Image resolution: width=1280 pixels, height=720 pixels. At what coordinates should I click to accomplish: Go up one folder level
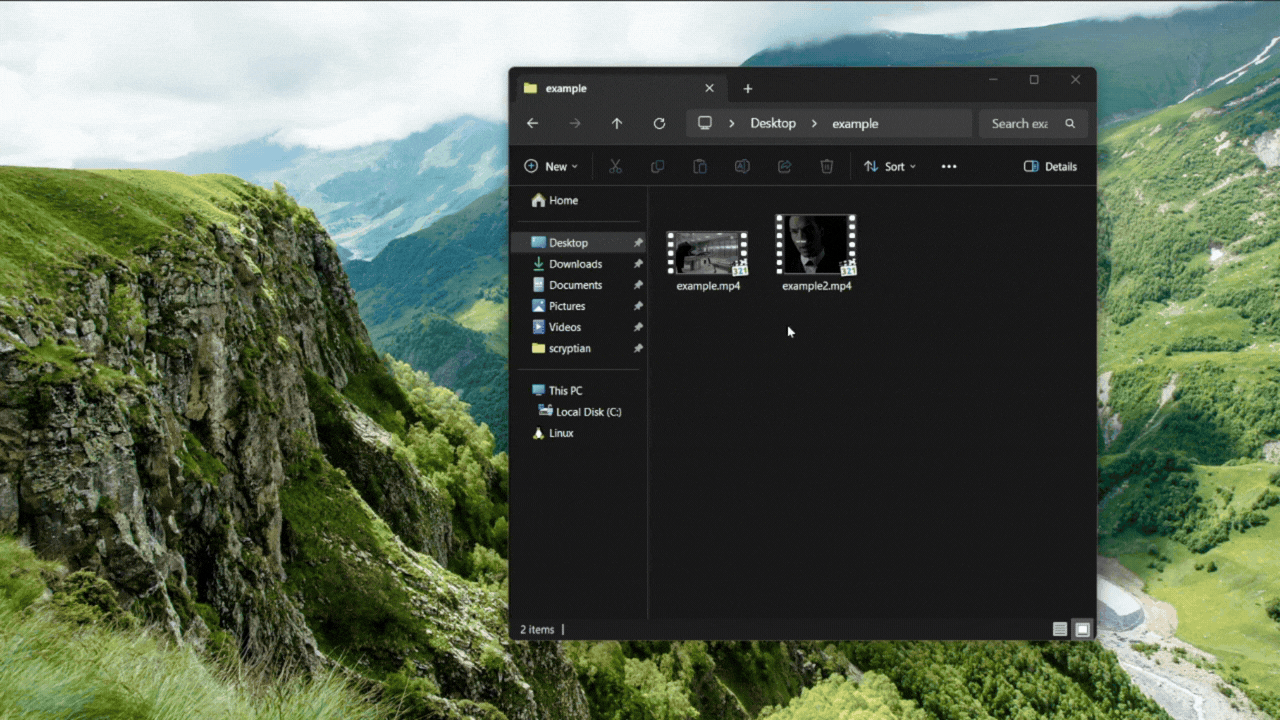(x=617, y=123)
